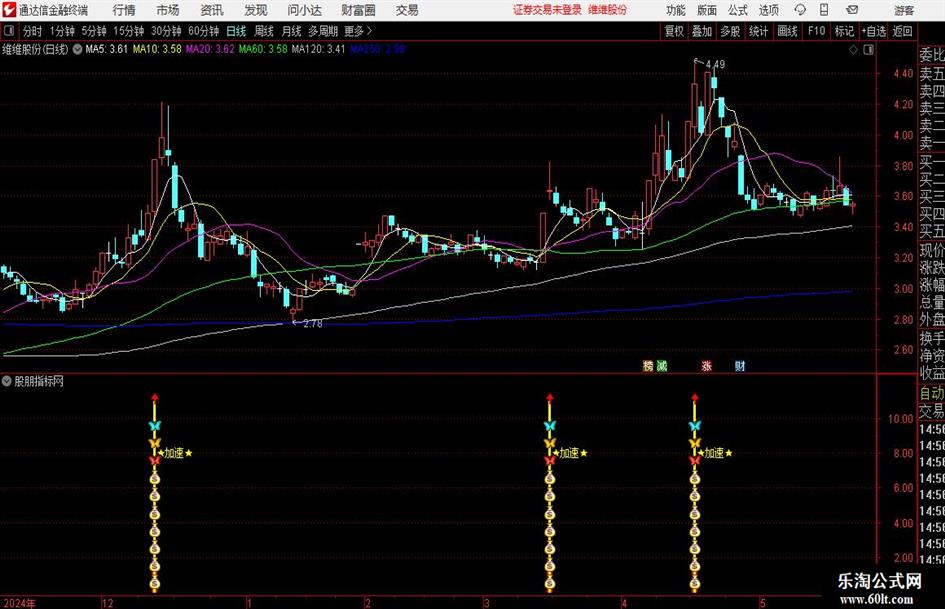Open the mobile phone icon

pyautogui.click(x=824, y=10)
